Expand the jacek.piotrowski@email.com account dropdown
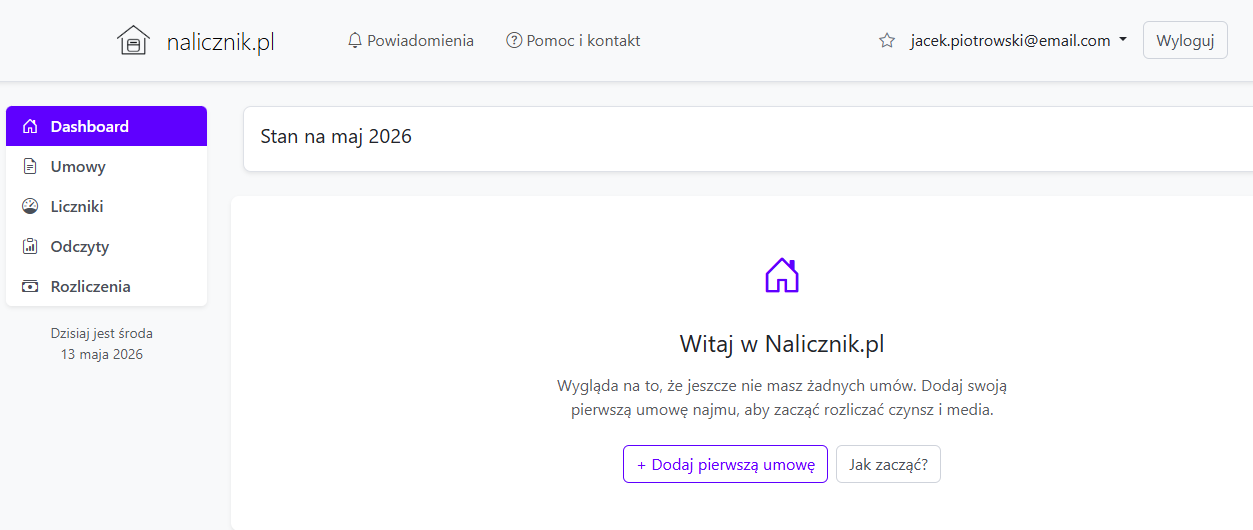The width and height of the screenshot is (1253, 530). 1018,41
